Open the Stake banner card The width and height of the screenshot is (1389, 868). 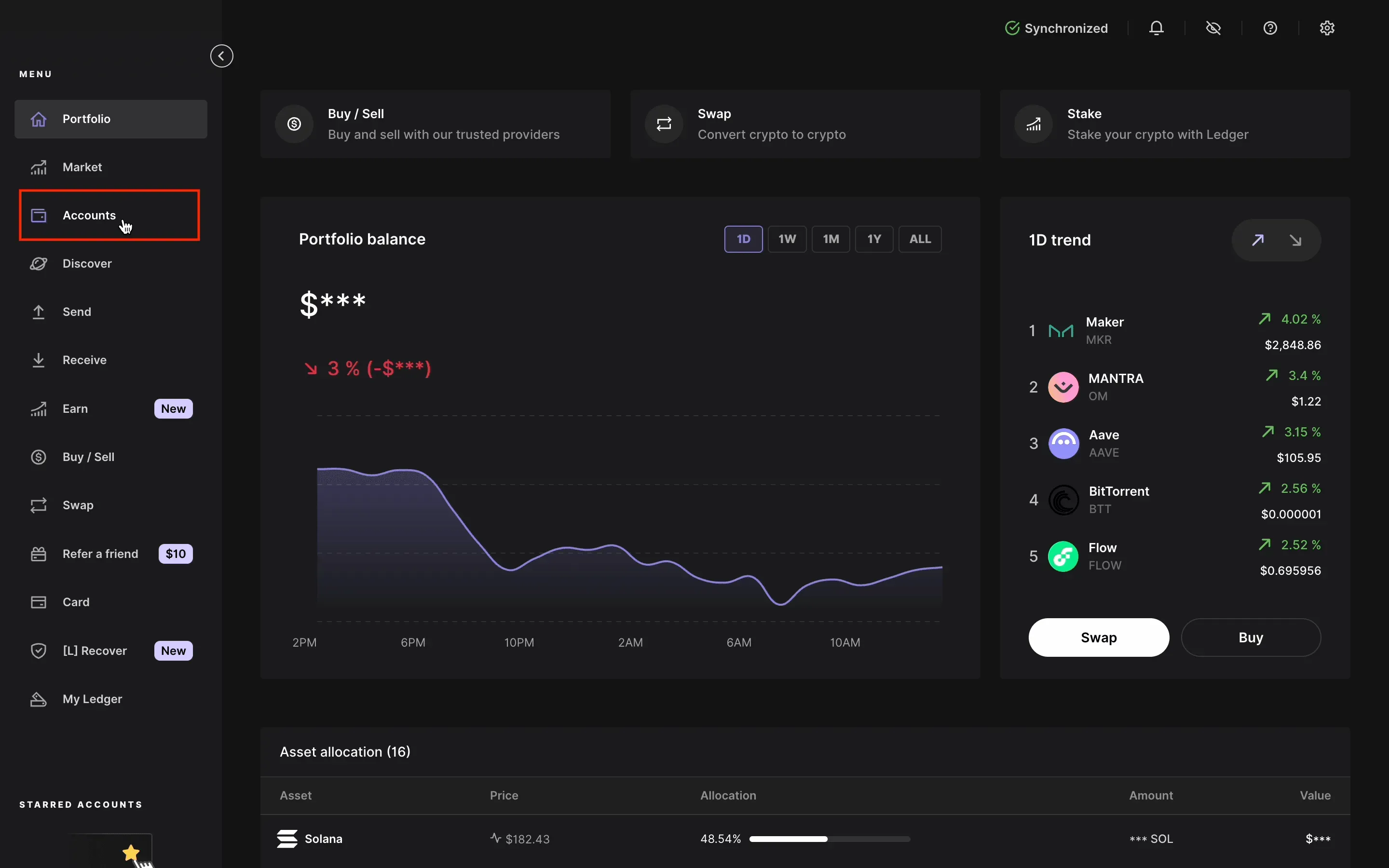1175,124
